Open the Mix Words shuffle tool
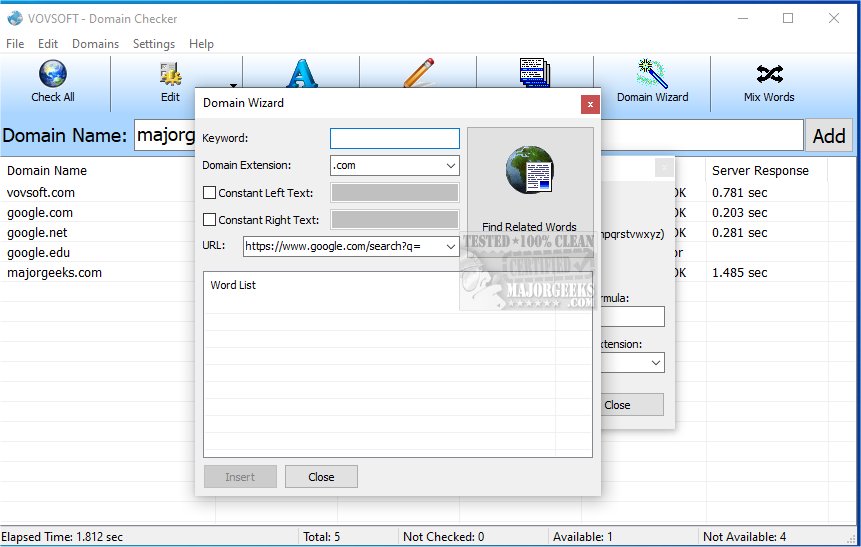 click(769, 82)
